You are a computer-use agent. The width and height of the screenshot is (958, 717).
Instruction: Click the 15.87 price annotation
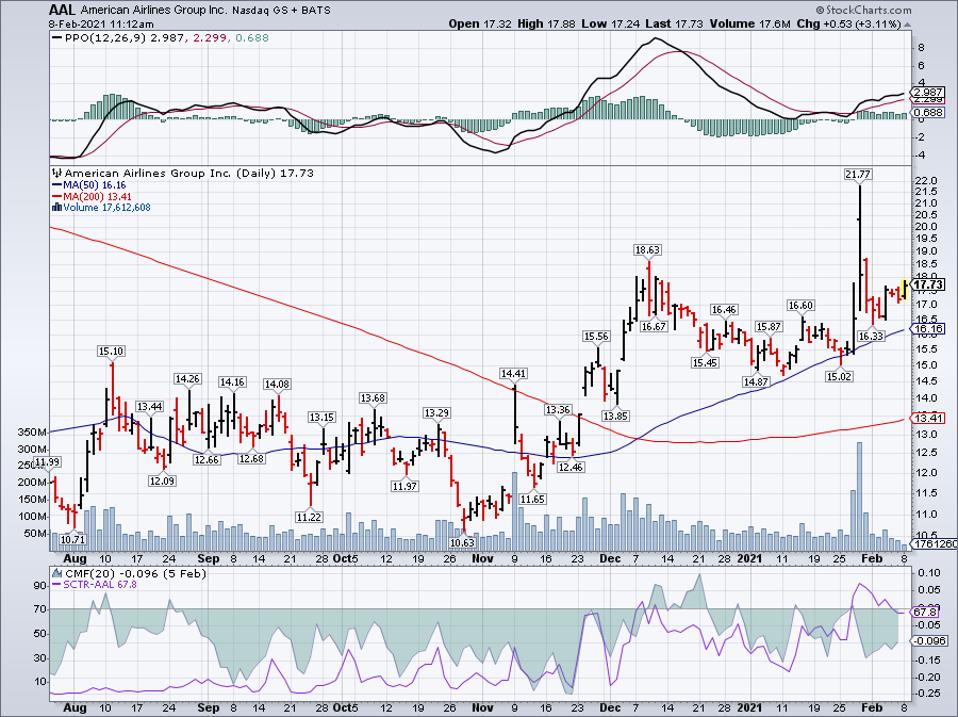[x=769, y=327]
